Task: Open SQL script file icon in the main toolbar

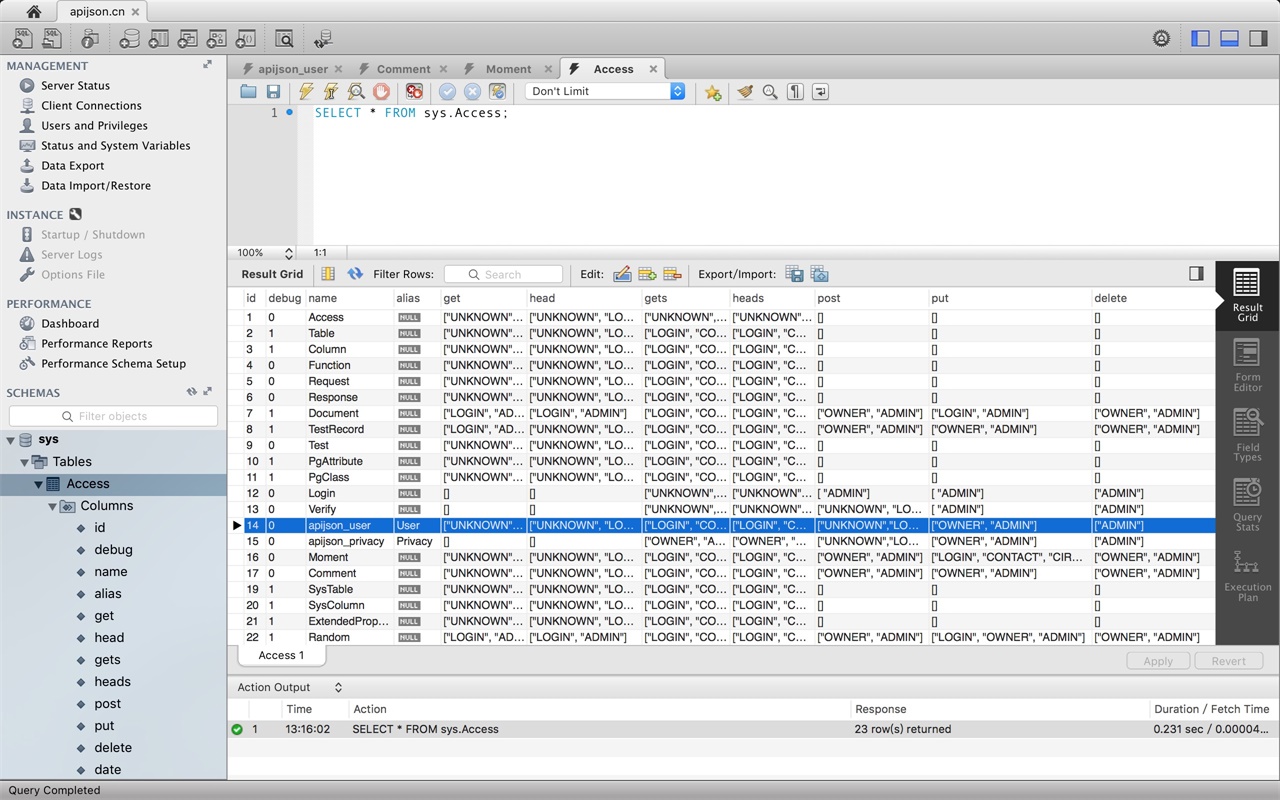Action: coord(53,39)
